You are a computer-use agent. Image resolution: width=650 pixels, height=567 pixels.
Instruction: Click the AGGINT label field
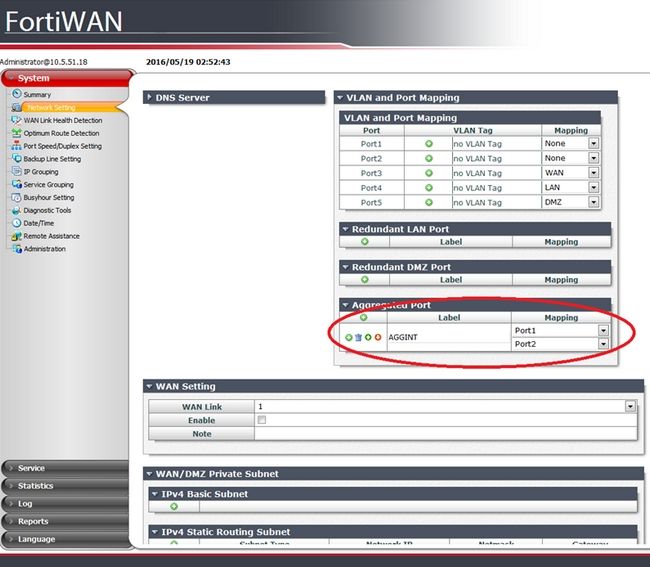click(449, 337)
